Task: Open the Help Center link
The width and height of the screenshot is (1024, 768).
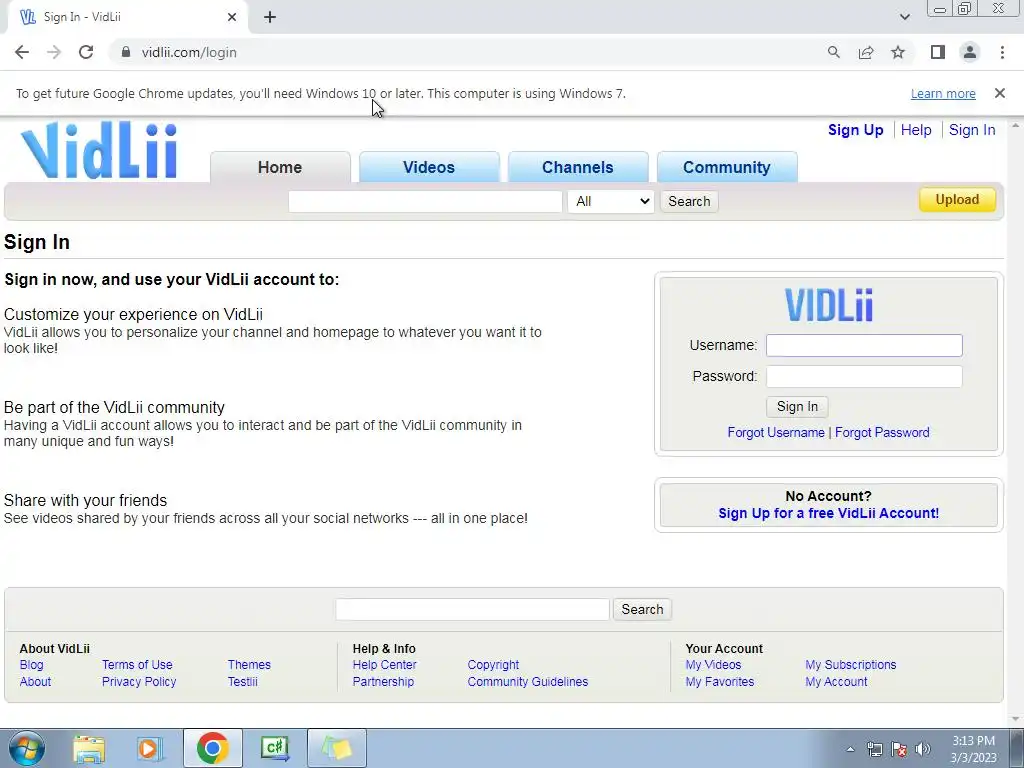Action: click(x=384, y=665)
